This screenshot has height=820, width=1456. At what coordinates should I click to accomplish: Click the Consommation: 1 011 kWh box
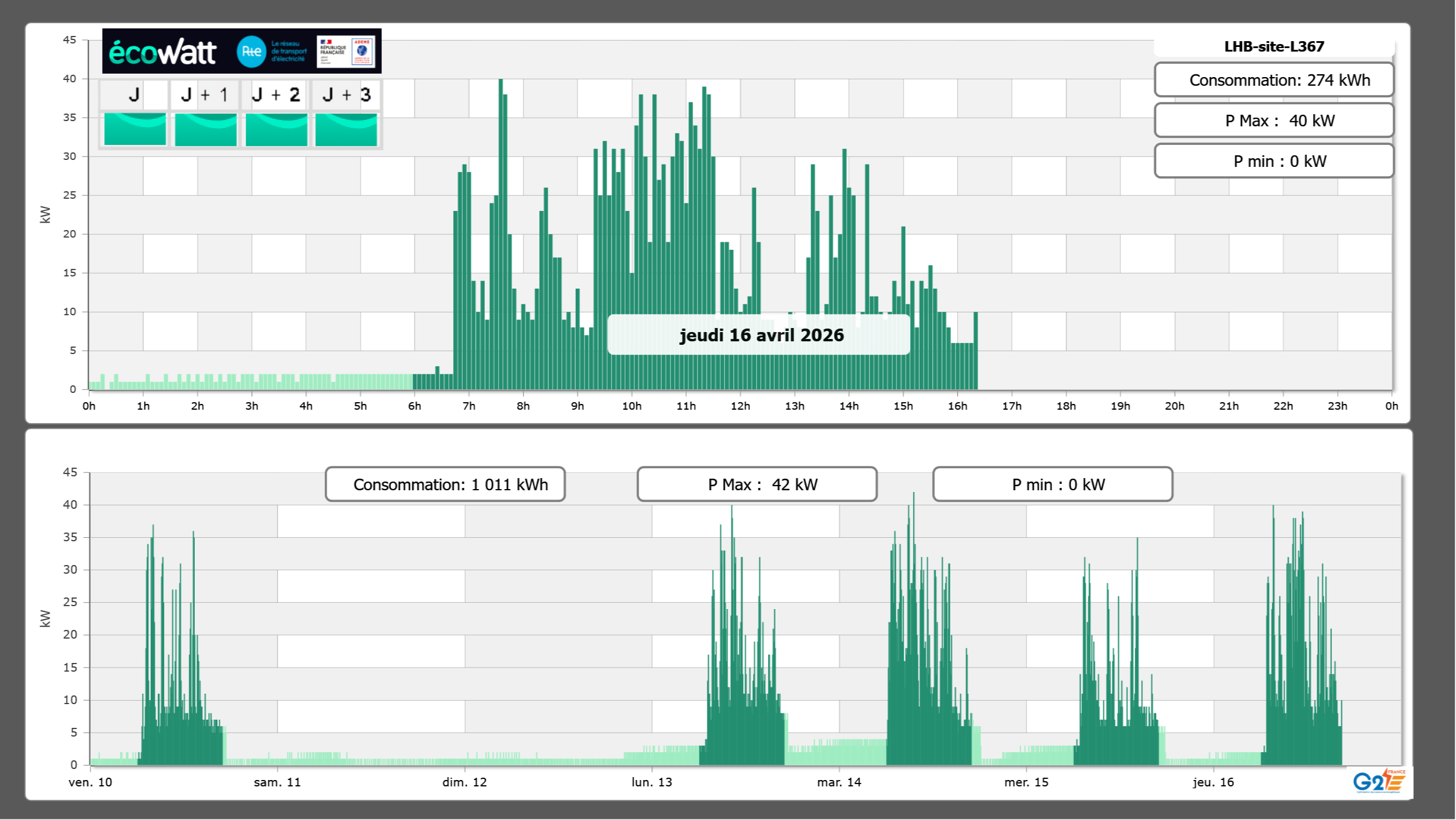(445, 484)
